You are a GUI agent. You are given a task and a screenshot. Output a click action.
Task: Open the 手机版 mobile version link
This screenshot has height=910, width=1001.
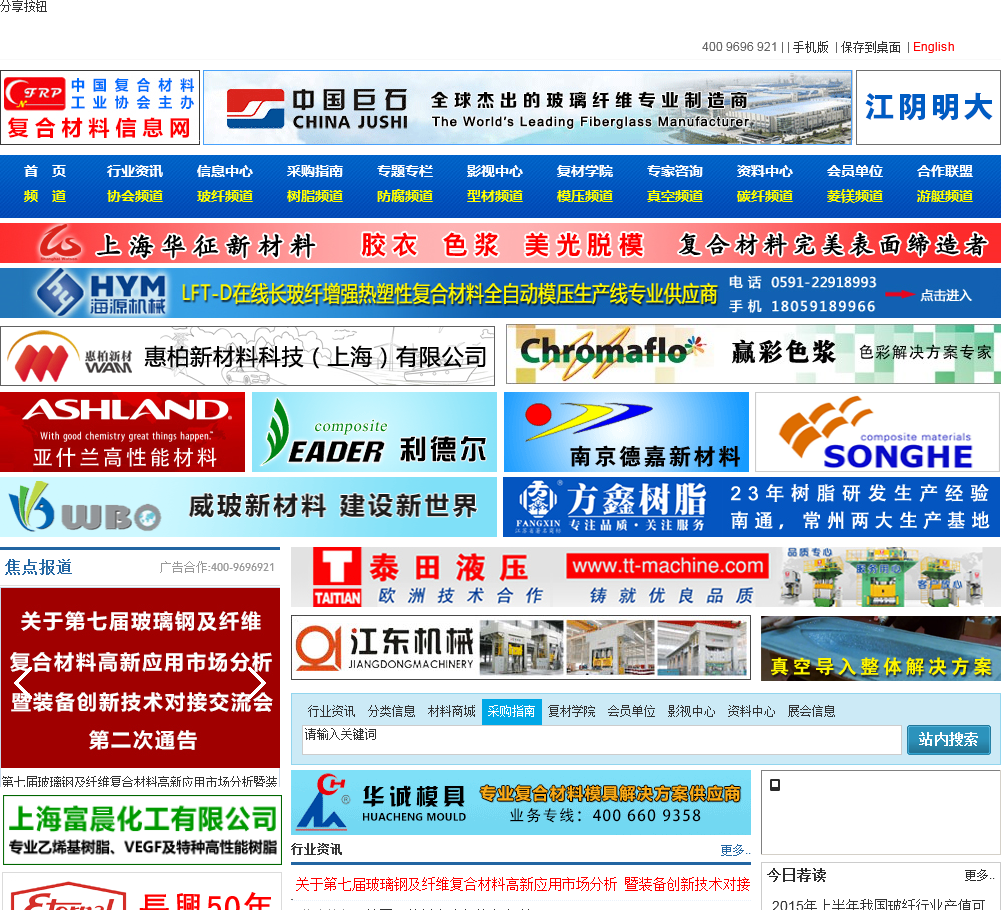click(x=810, y=47)
